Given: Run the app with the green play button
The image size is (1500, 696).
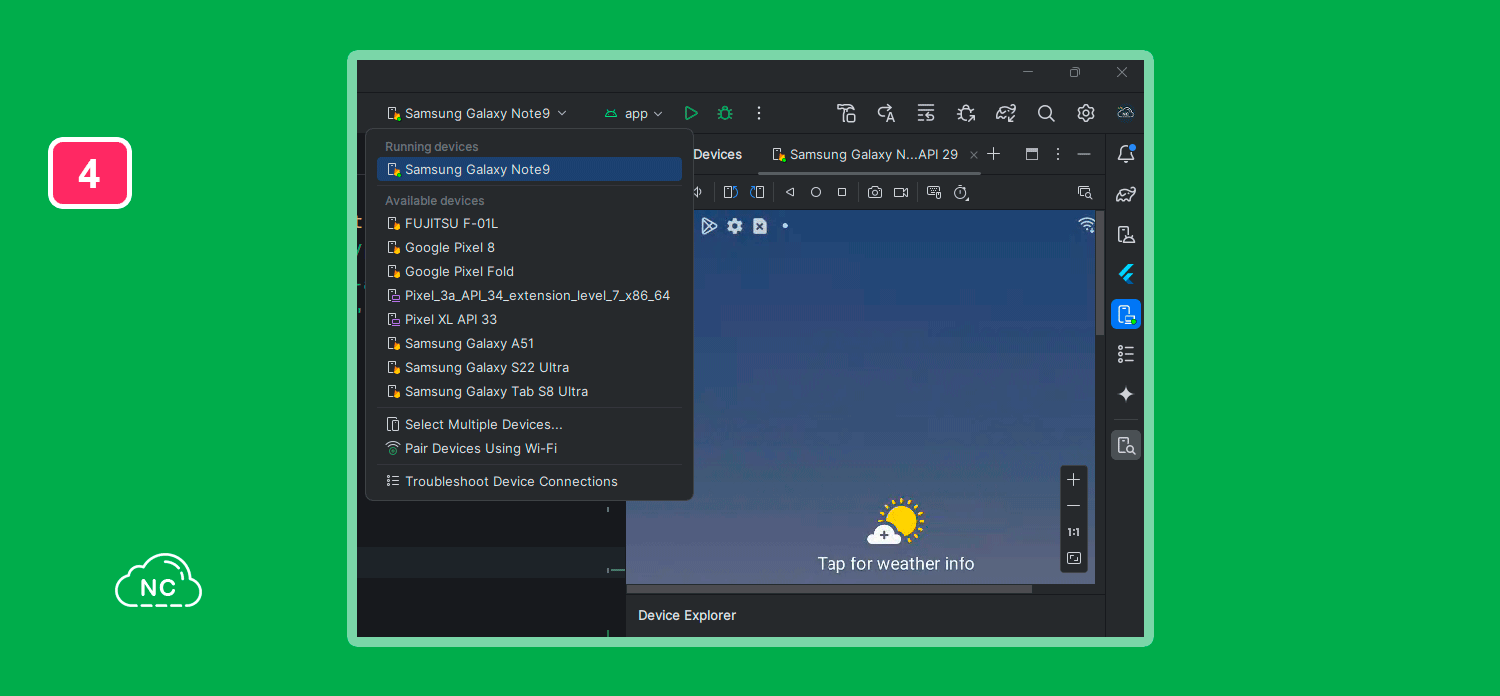Looking at the screenshot, I should coord(691,113).
